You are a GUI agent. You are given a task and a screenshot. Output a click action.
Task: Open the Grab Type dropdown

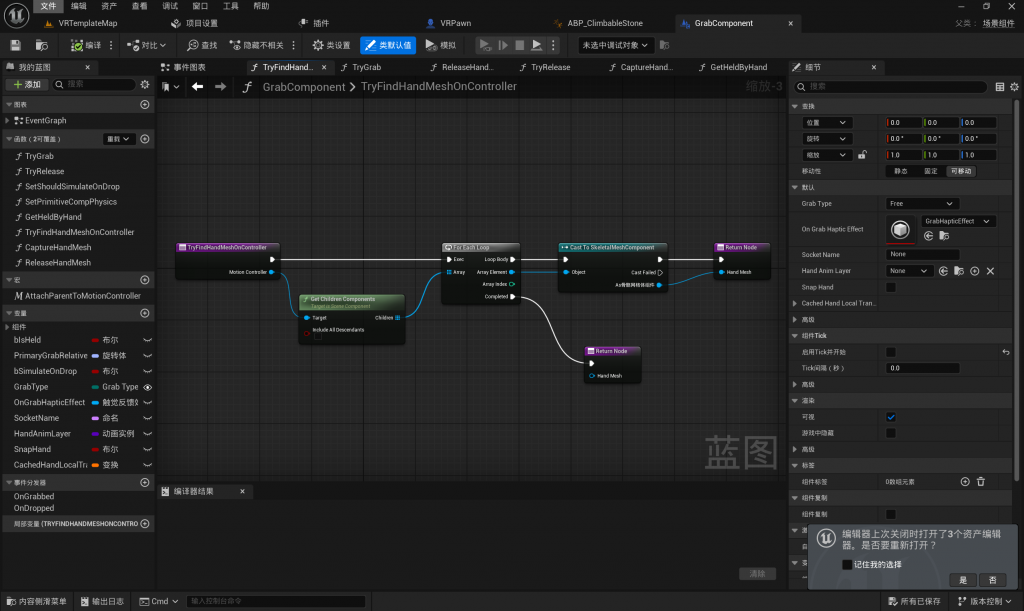pyautogui.click(x=922, y=203)
